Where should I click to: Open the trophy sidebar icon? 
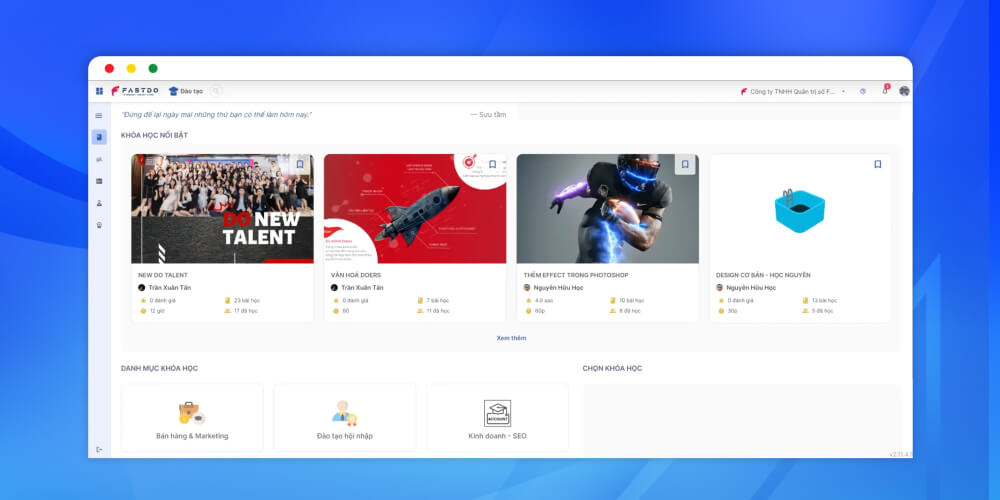point(99,225)
